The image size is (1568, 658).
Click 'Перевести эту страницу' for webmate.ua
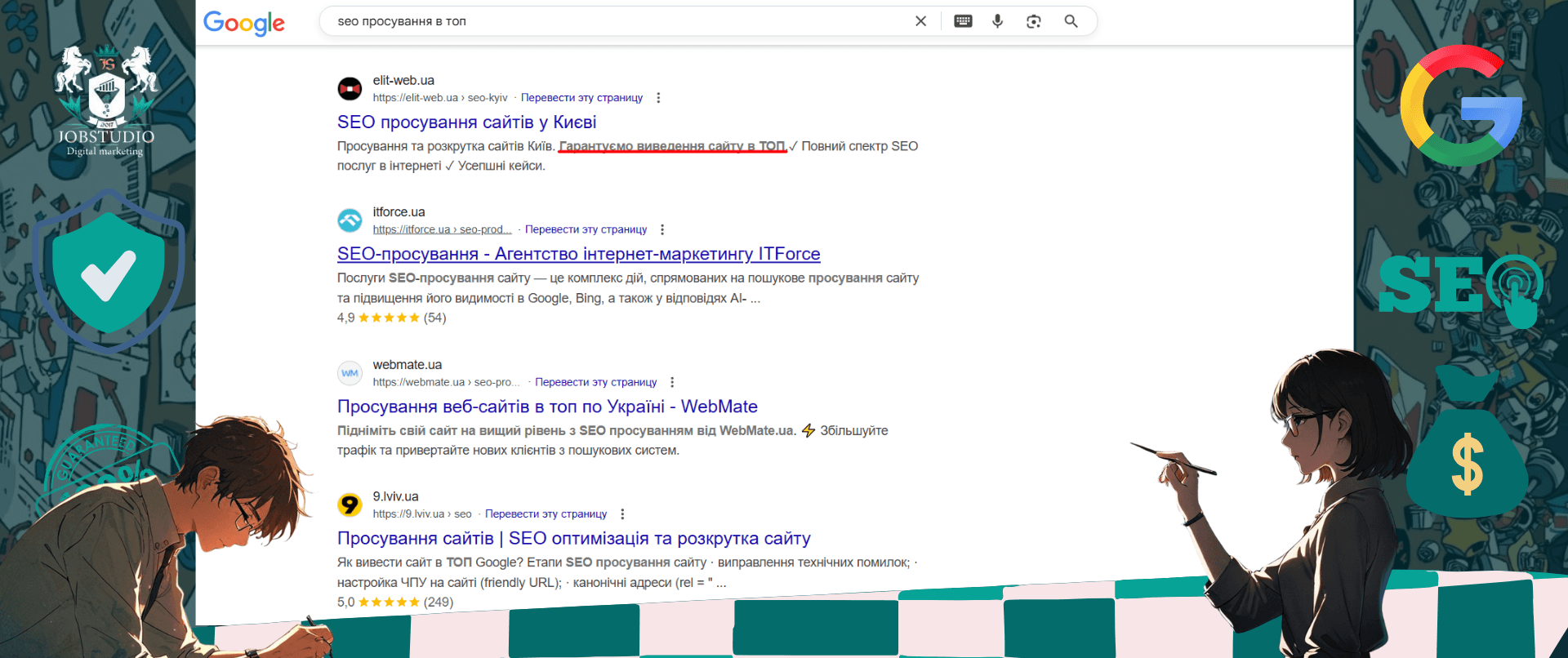tap(595, 382)
